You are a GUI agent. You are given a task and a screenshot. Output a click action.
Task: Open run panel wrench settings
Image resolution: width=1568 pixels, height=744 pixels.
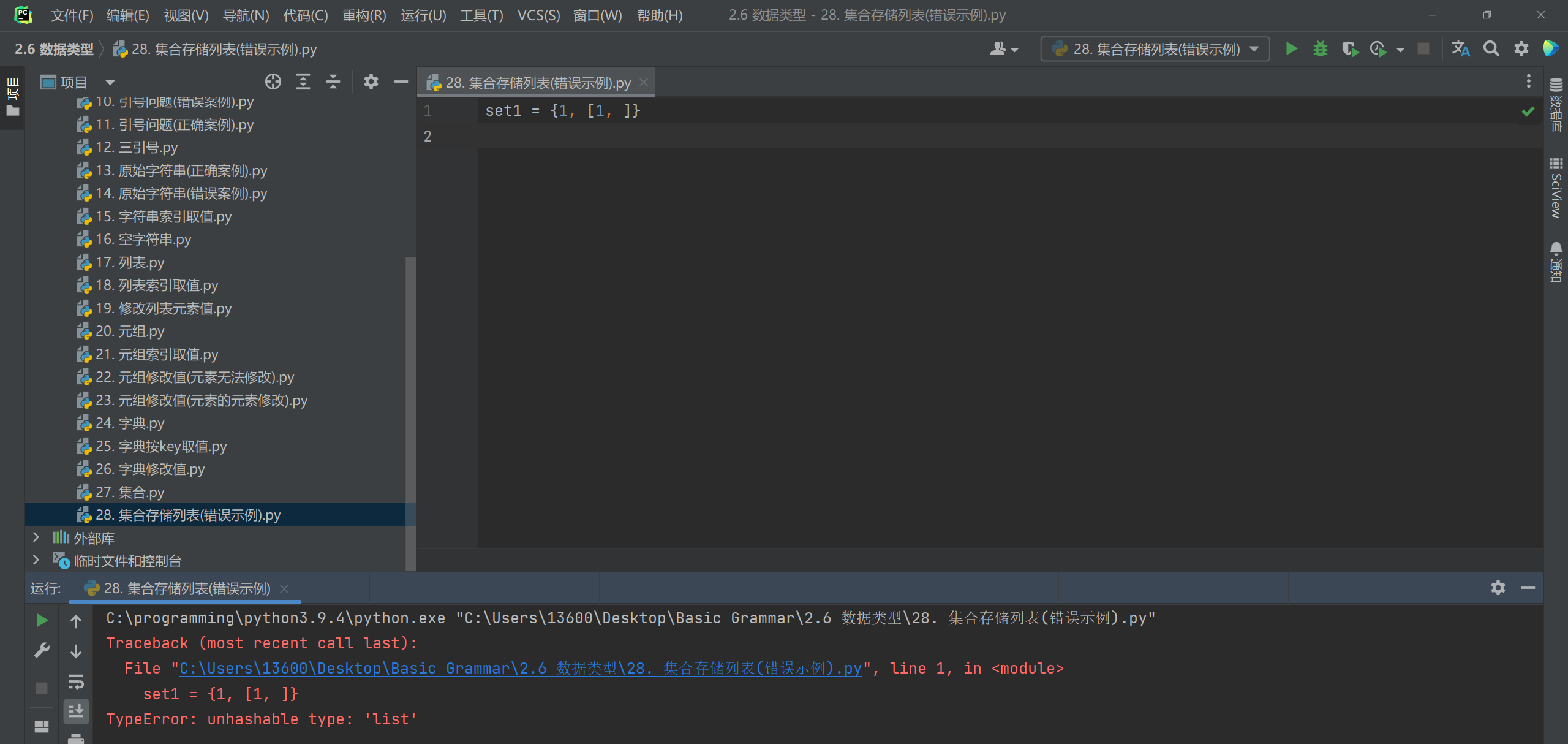[42, 650]
